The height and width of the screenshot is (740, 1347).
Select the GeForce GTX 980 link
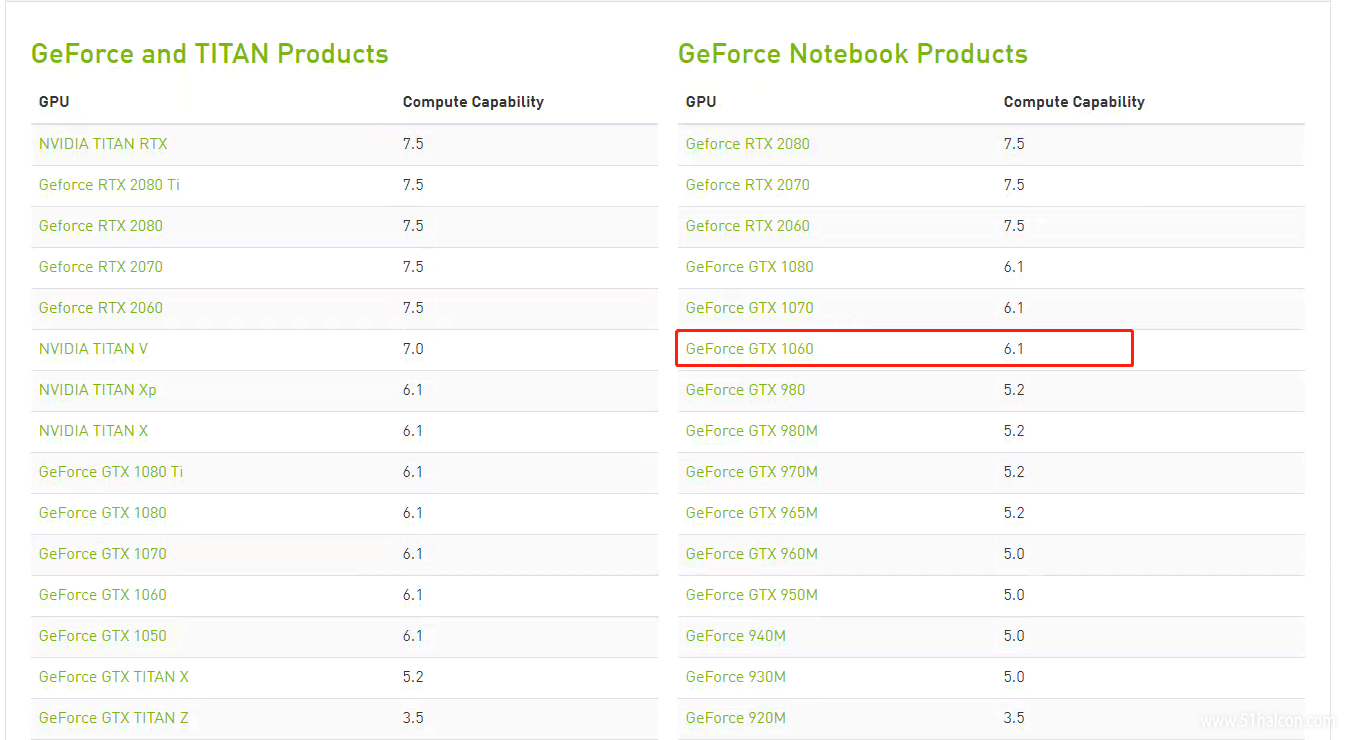[746, 390]
